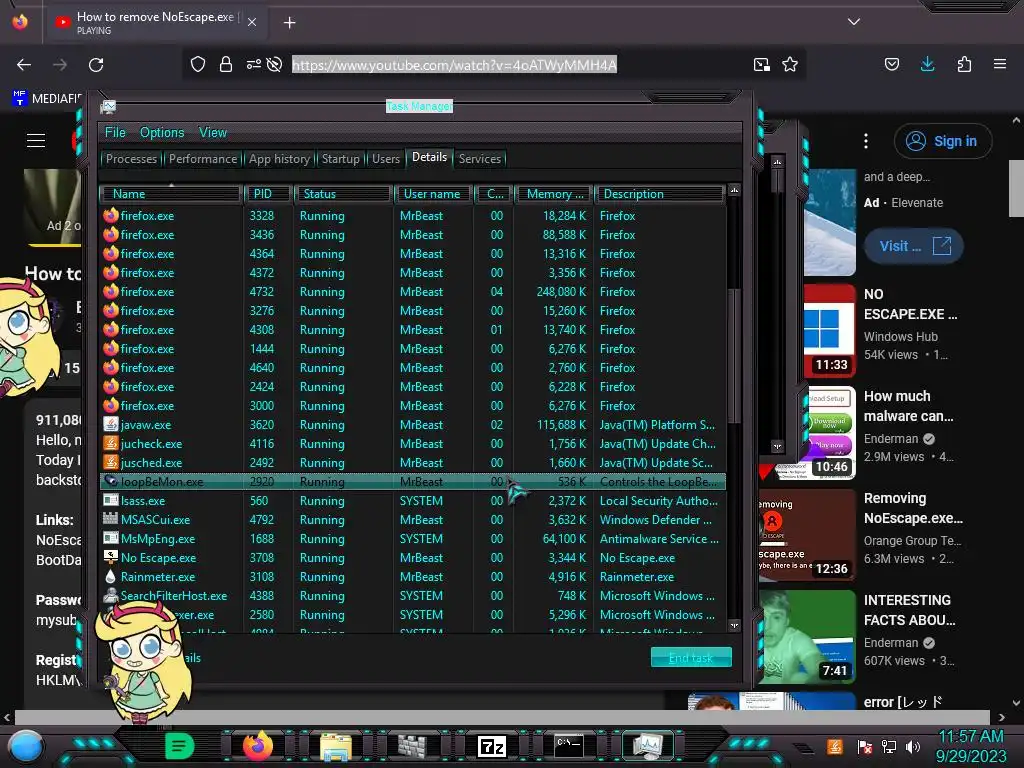Sort by Status column header
Screen dimensions: 1024x768
pos(343,194)
